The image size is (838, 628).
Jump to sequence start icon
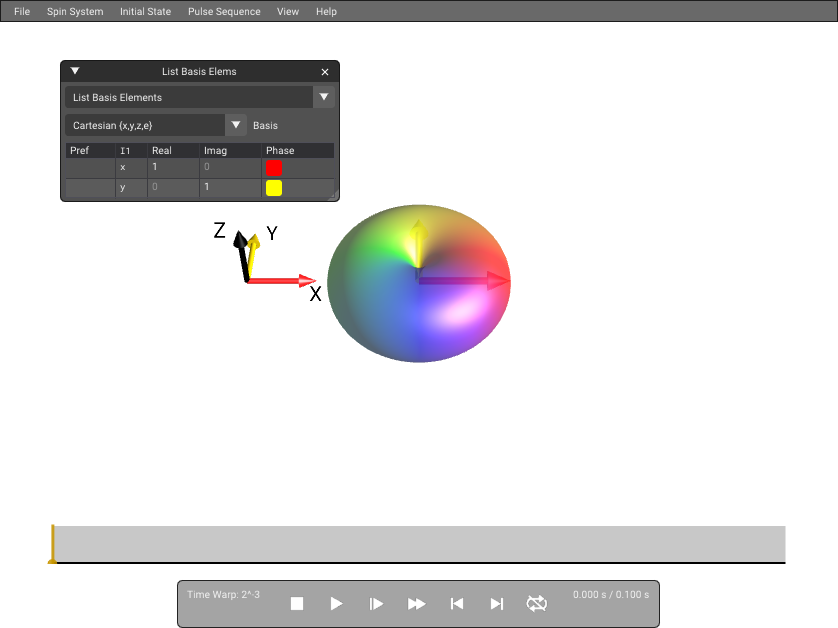456,603
